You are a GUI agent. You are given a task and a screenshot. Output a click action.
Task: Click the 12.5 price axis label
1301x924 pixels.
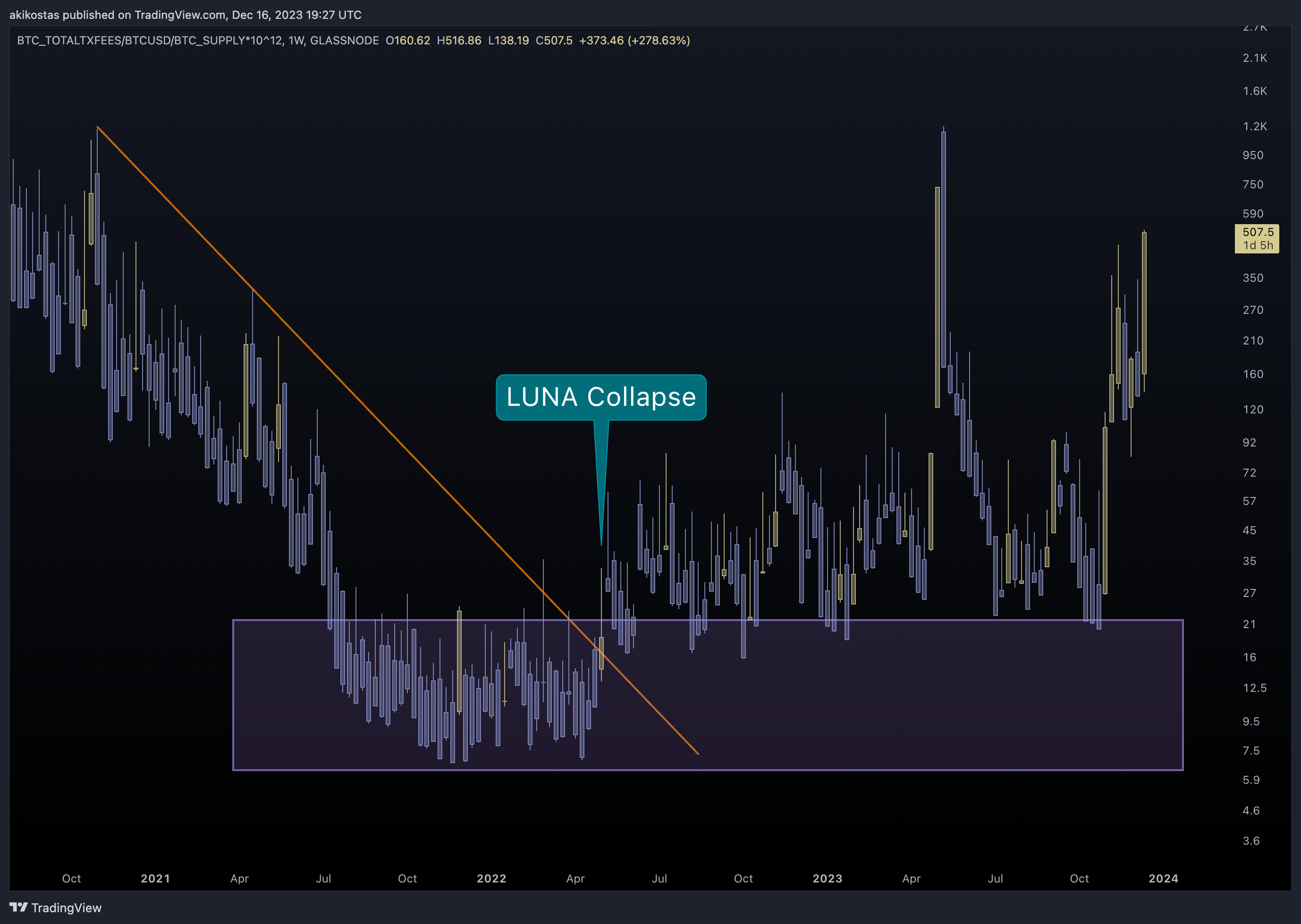1255,689
